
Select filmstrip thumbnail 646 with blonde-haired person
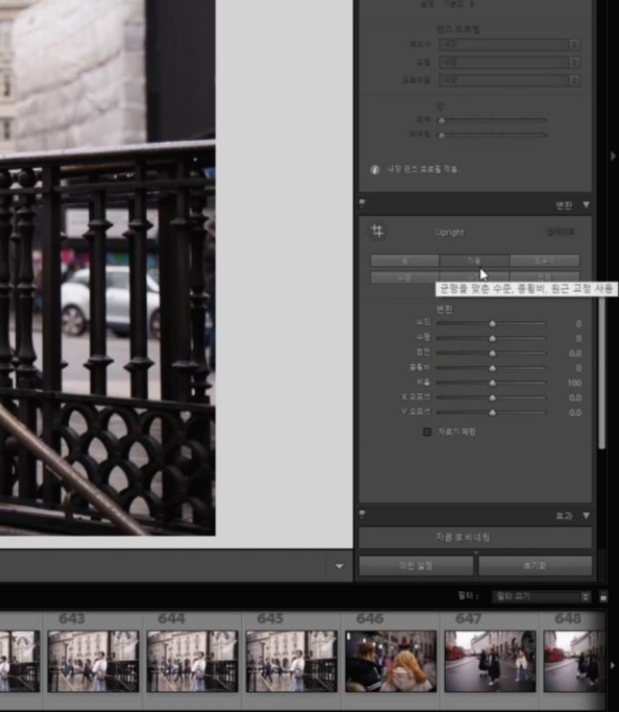click(x=391, y=661)
